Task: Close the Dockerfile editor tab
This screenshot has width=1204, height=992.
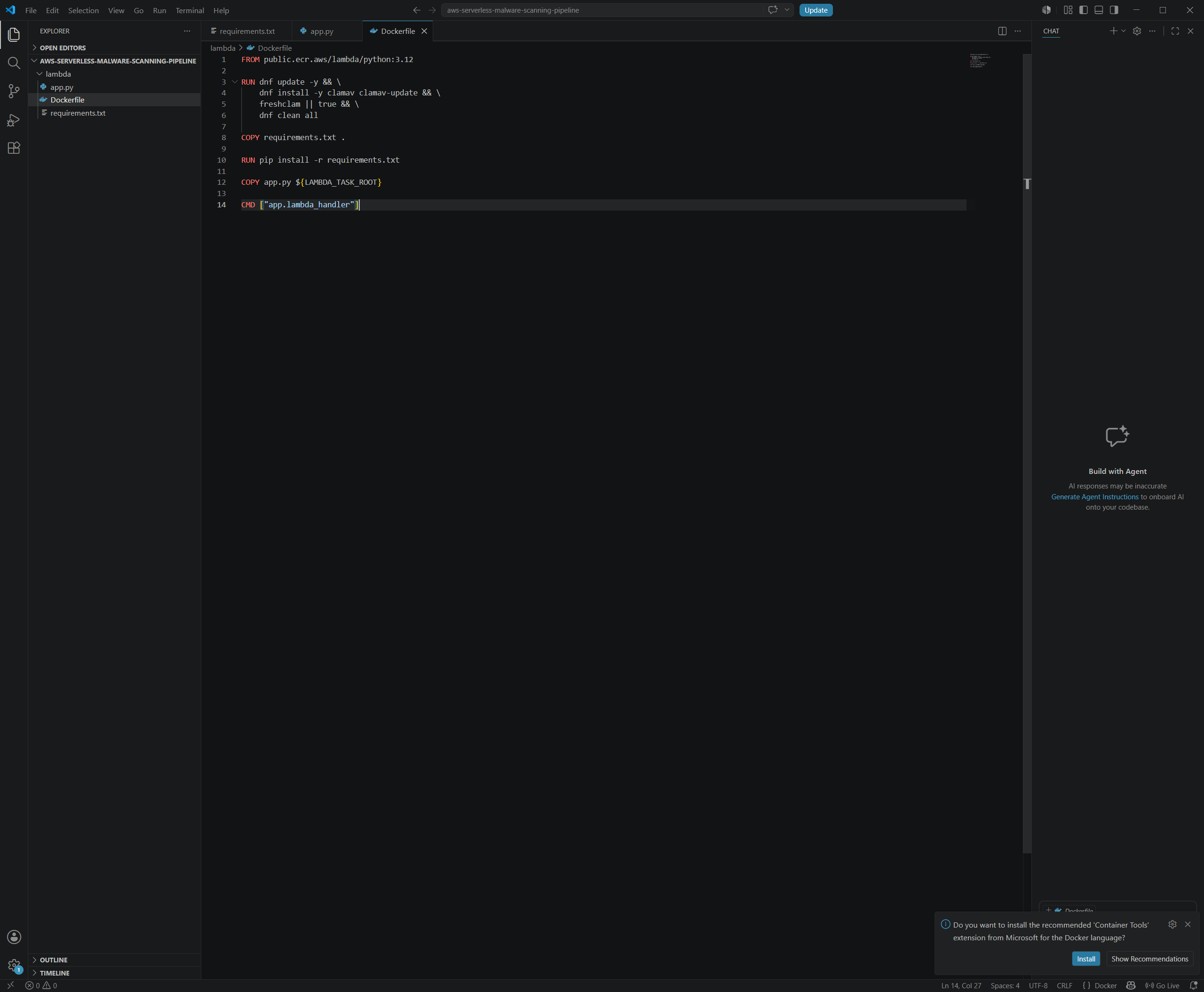Action: pyautogui.click(x=424, y=31)
